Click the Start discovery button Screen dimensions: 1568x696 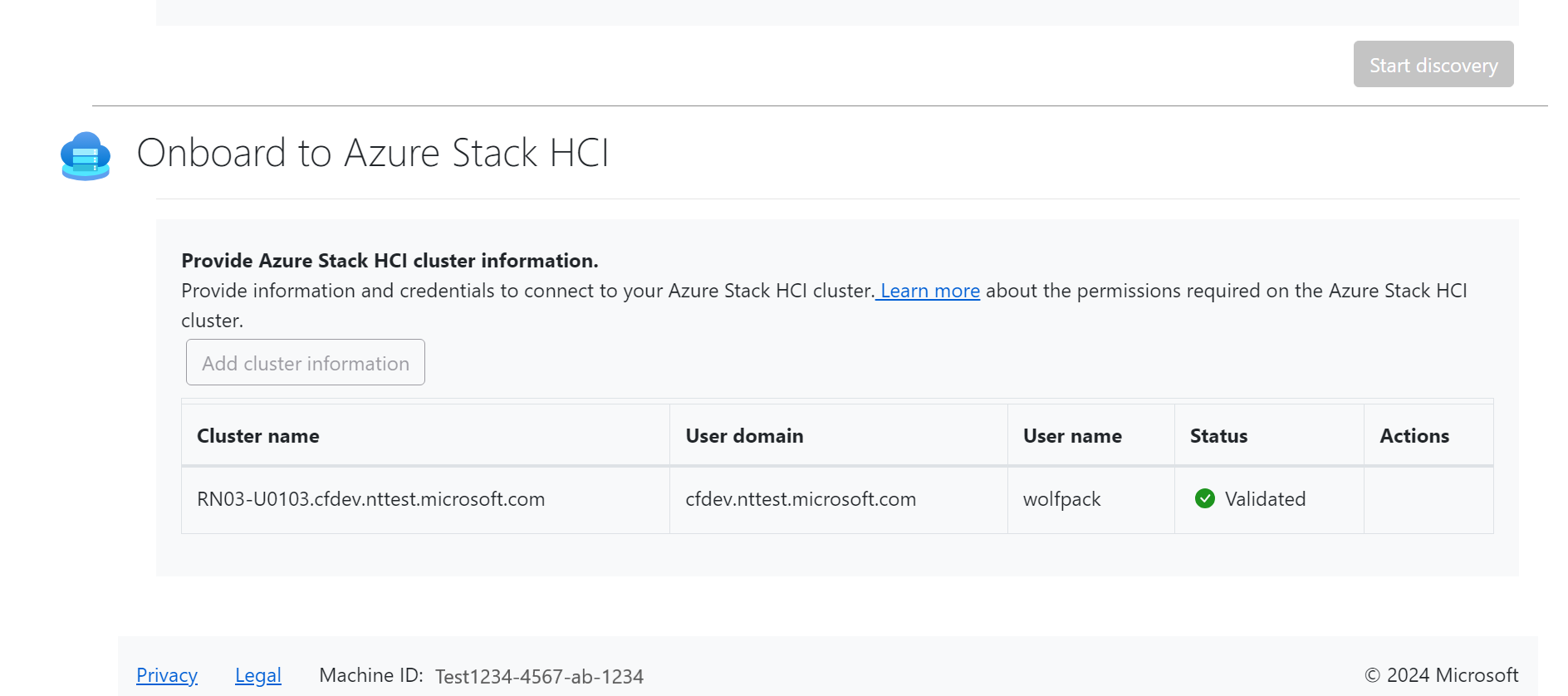pyautogui.click(x=1433, y=65)
